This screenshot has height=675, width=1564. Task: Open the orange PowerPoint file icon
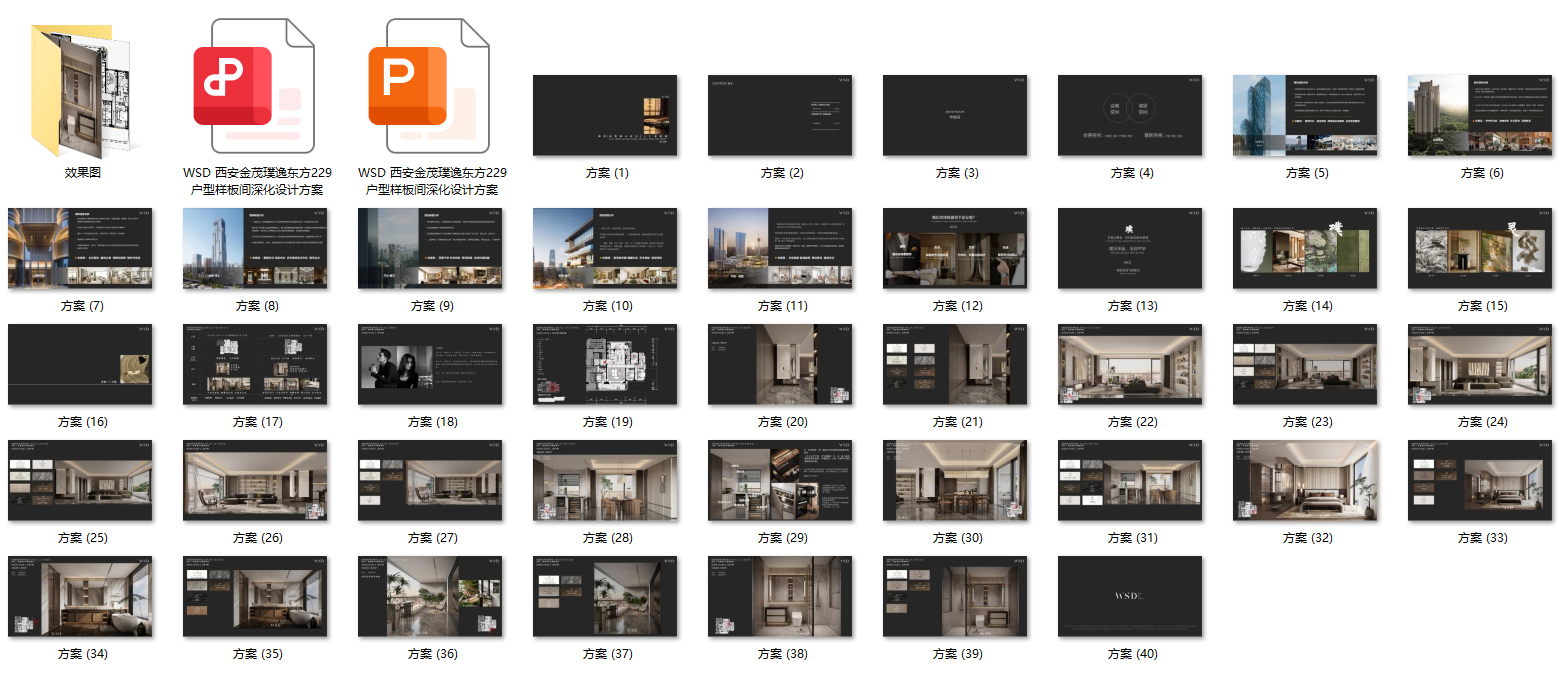429,88
